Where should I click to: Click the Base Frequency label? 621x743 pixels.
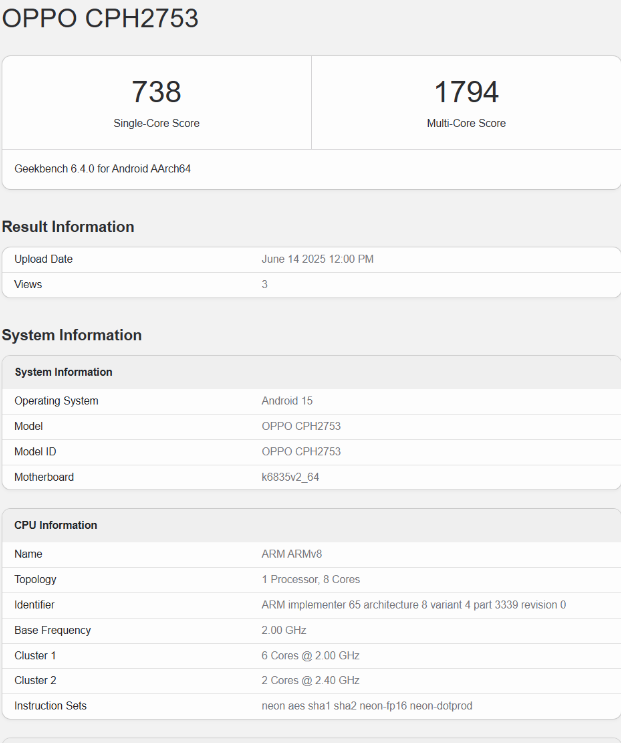coord(53,630)
